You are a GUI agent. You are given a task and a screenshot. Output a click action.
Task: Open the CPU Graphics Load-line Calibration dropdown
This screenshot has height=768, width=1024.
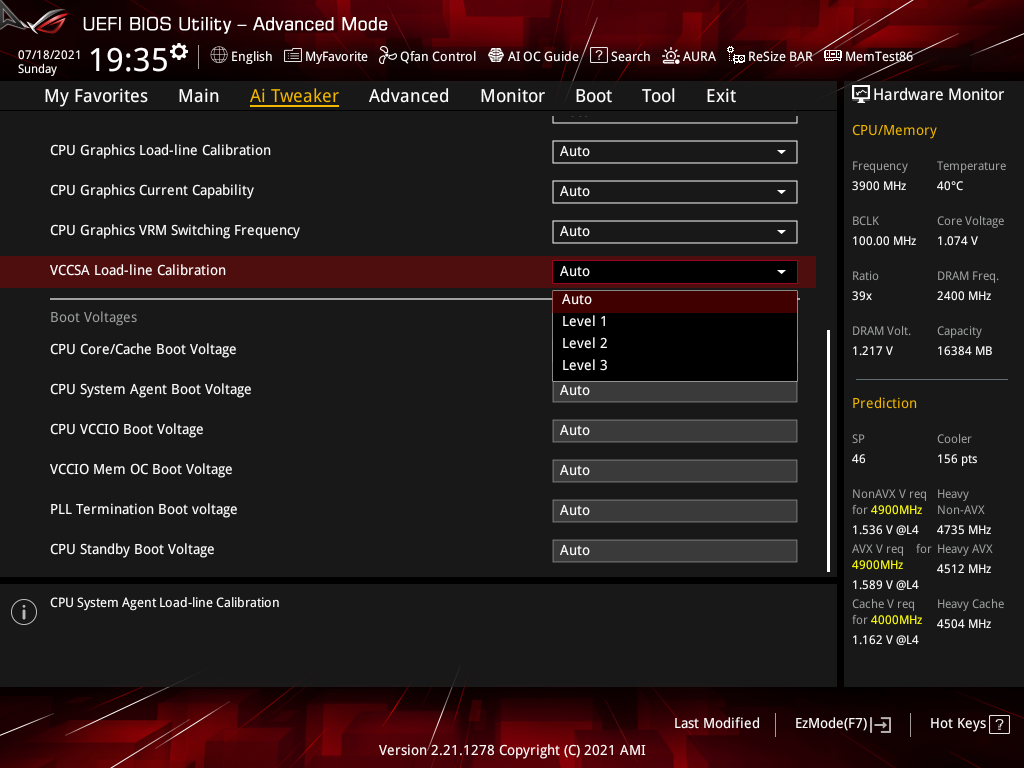coord(674,151)
